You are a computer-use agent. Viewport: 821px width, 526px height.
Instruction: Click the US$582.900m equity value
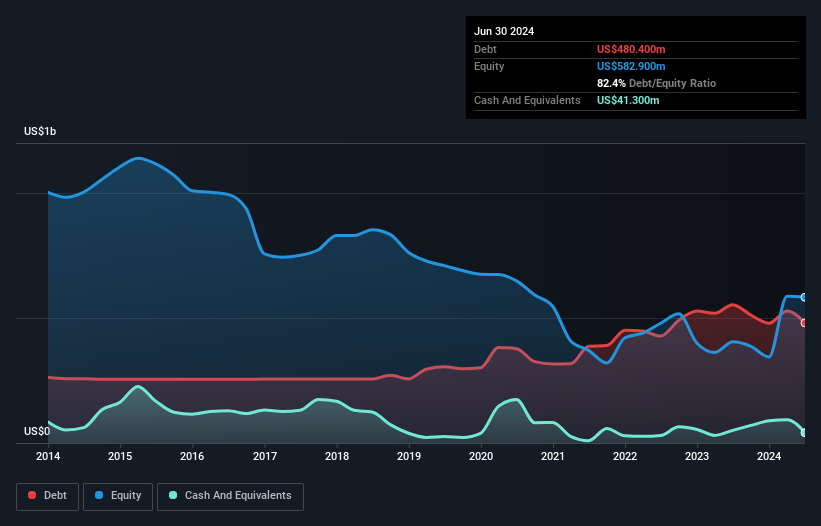(x=631, y=66)
